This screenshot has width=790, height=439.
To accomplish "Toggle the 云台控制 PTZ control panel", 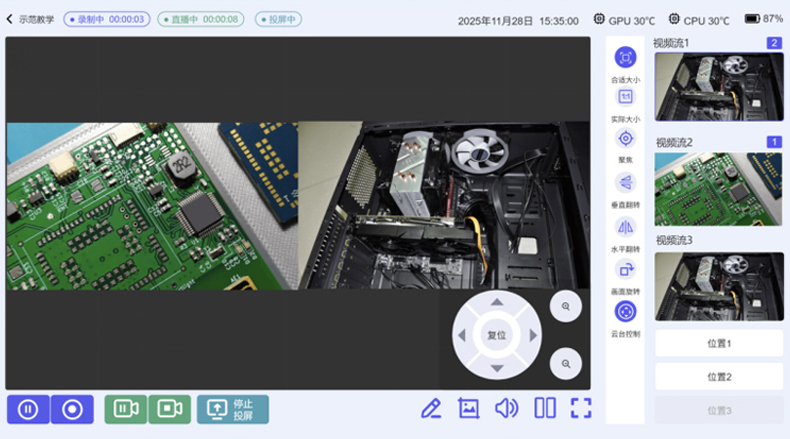I will pyautogui.click(x=625, y=312).
